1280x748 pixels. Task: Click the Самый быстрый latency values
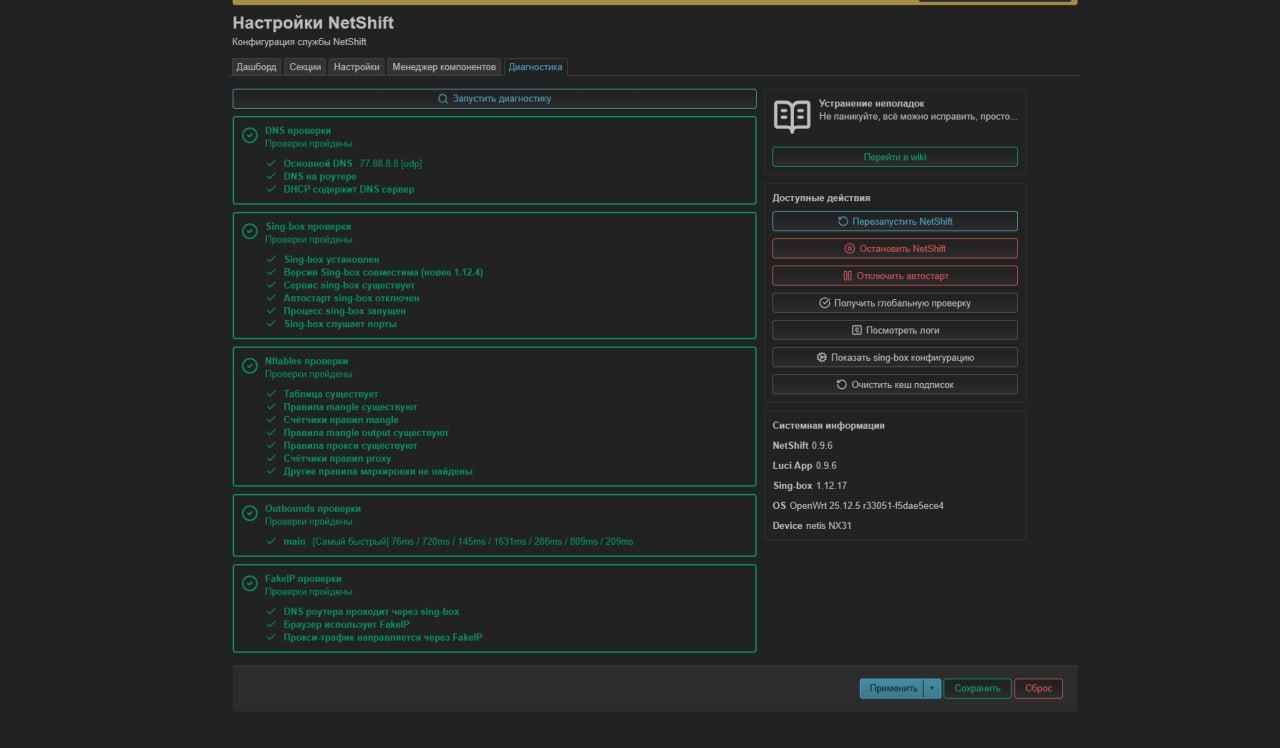point(473,542)
